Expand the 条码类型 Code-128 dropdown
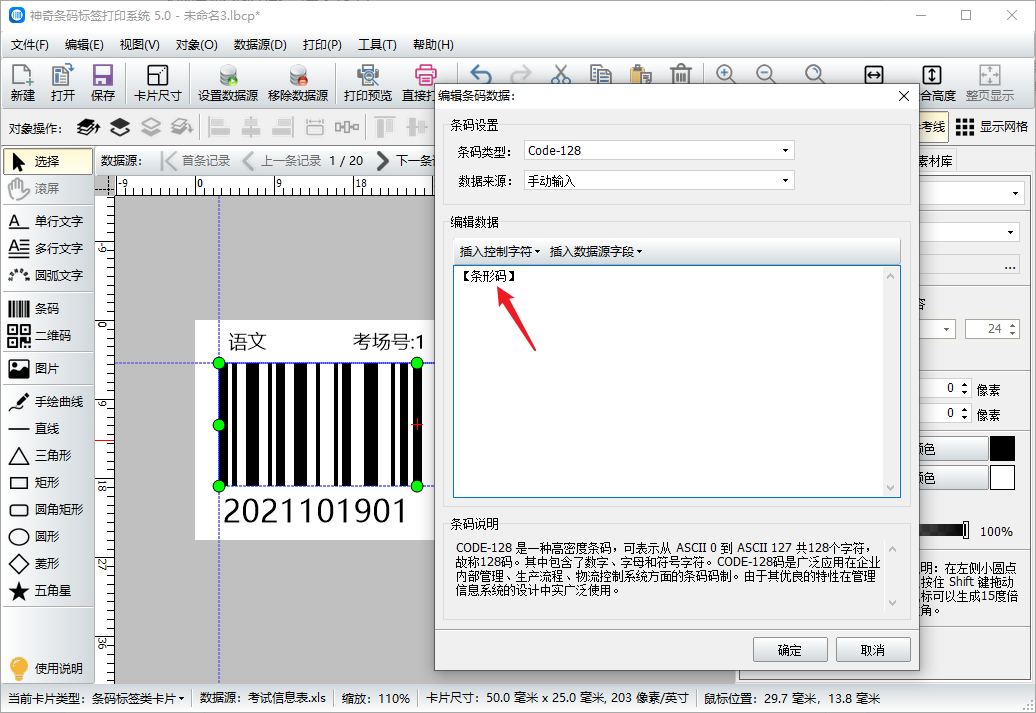Viewport: 1036px width, 713px height. (x=659, y=151)
